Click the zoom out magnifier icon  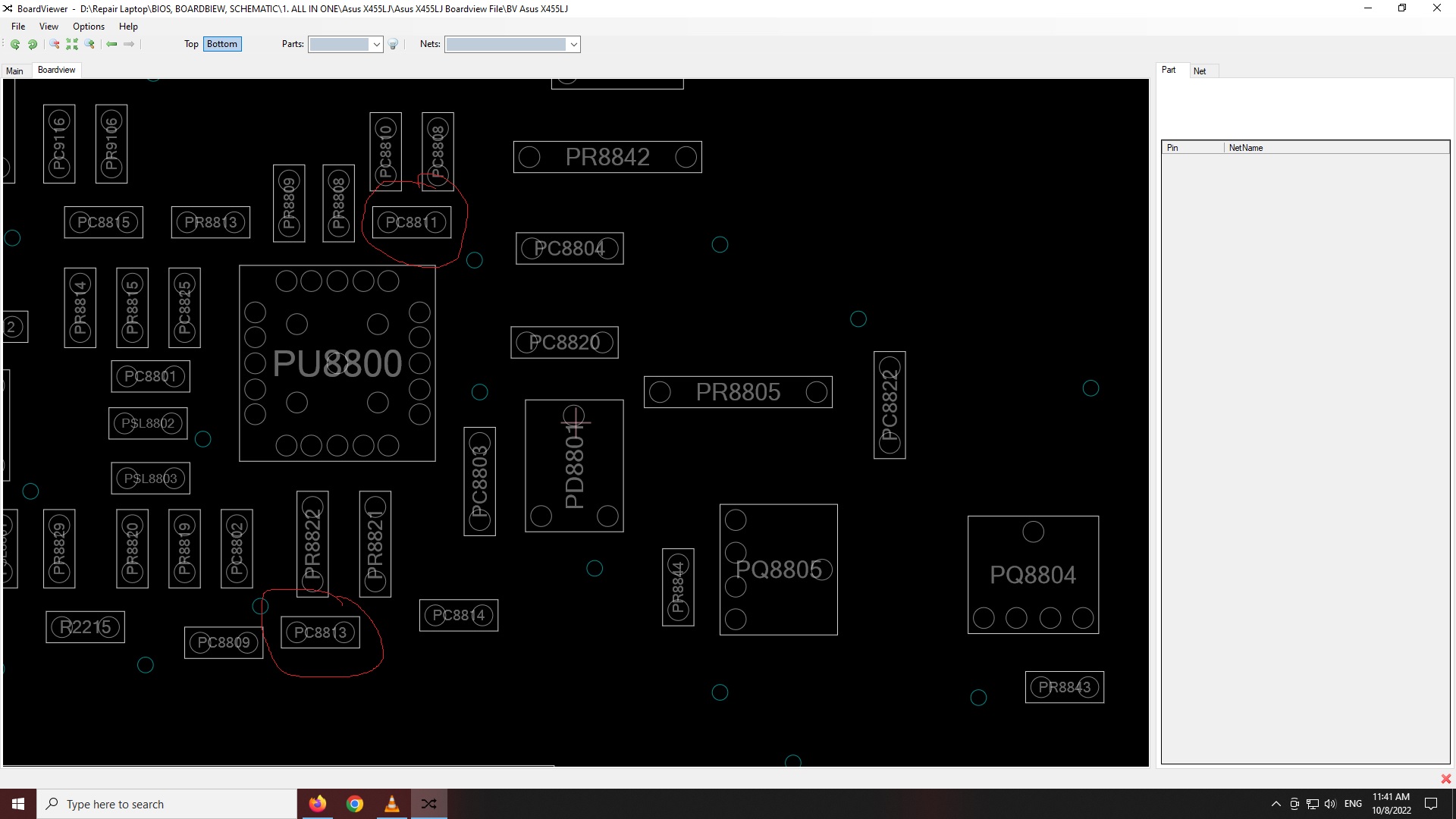pos(55,45)
